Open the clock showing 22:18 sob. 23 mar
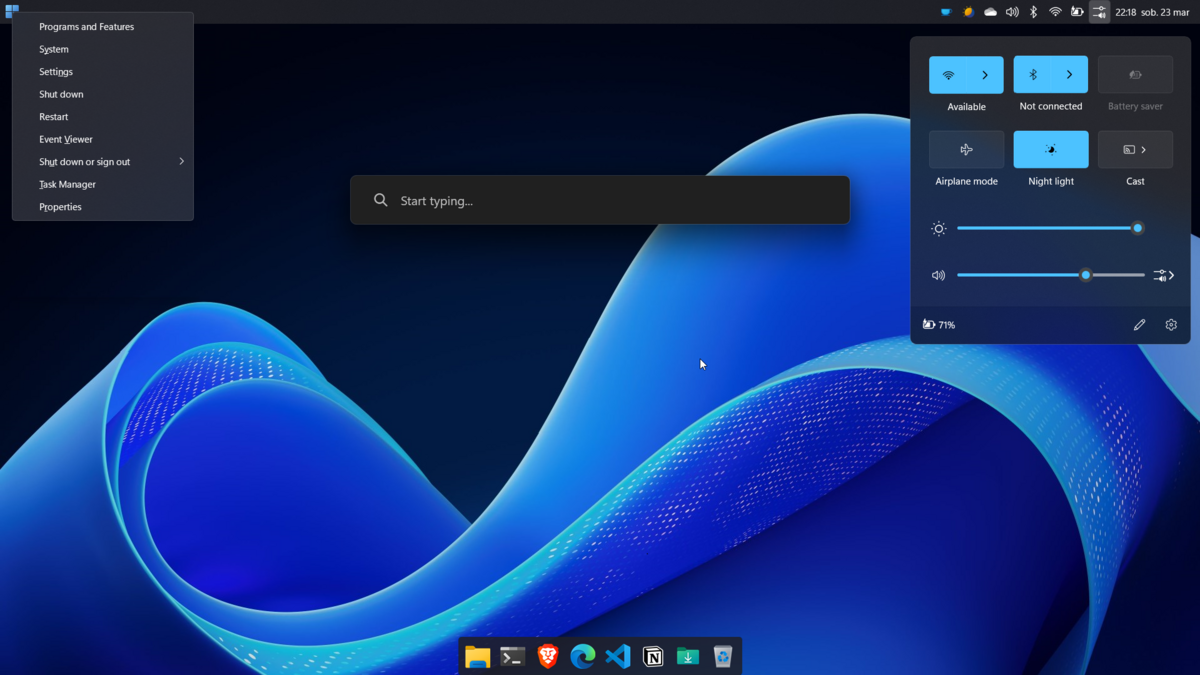The width and height of the screenshot is (1200, 675). (x=1152, y=12)
